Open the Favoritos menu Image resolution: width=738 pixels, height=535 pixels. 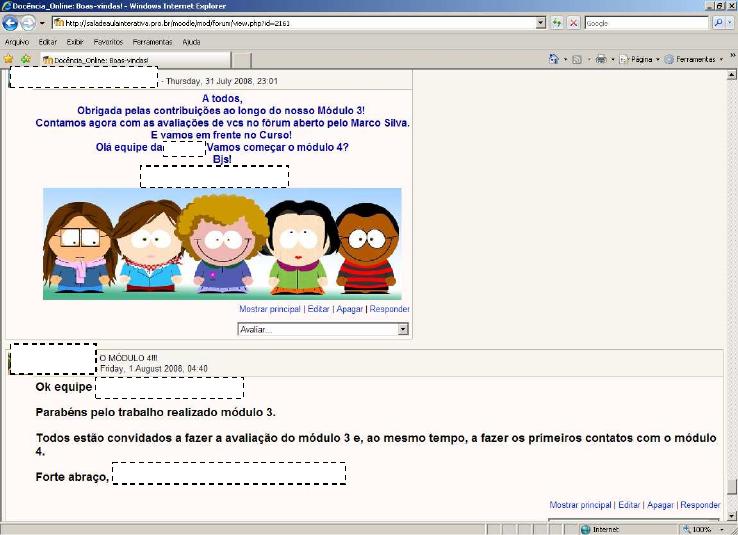[x=108, y=42]
